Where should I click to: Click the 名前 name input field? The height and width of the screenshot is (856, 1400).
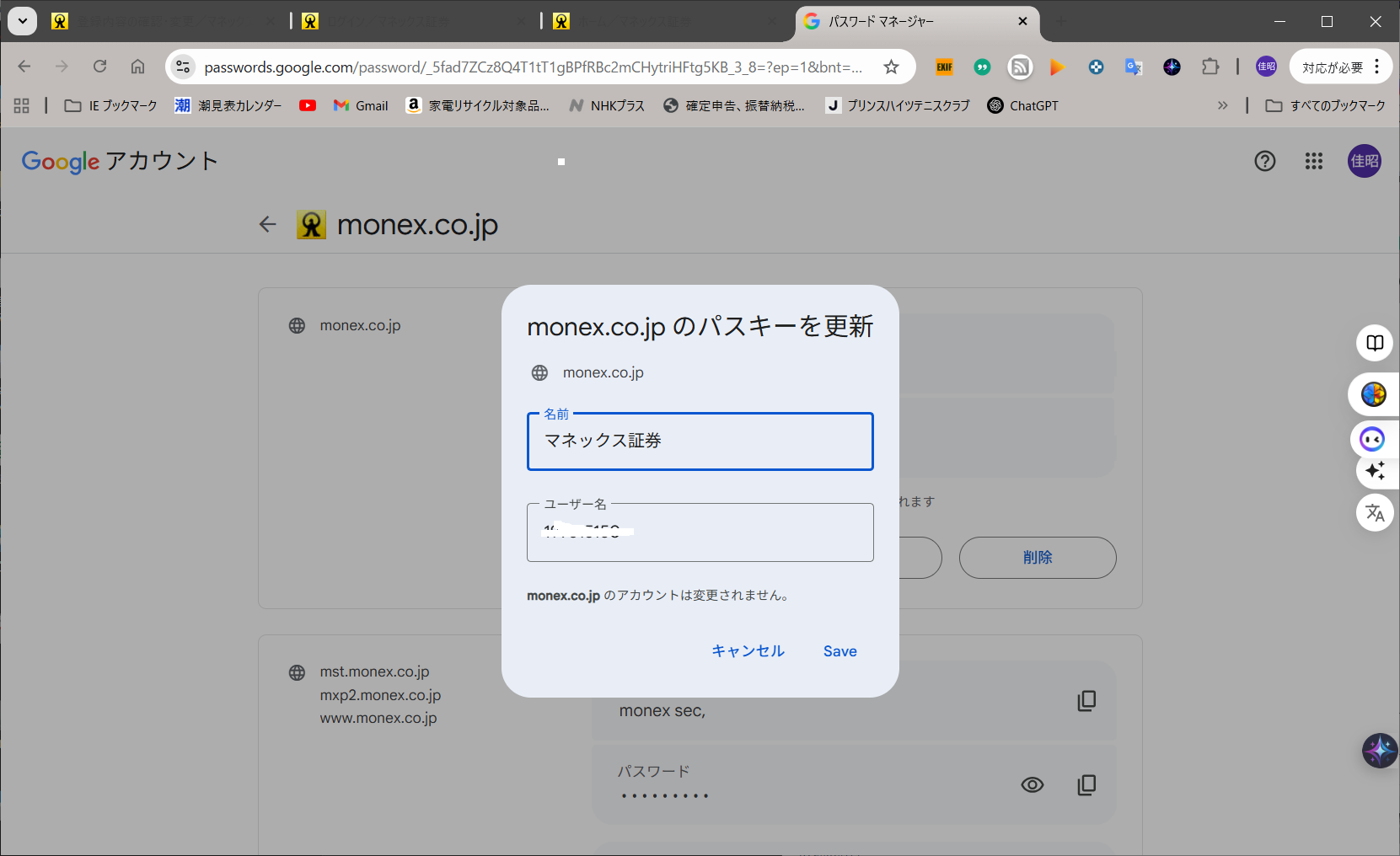[x=700, y=441]
